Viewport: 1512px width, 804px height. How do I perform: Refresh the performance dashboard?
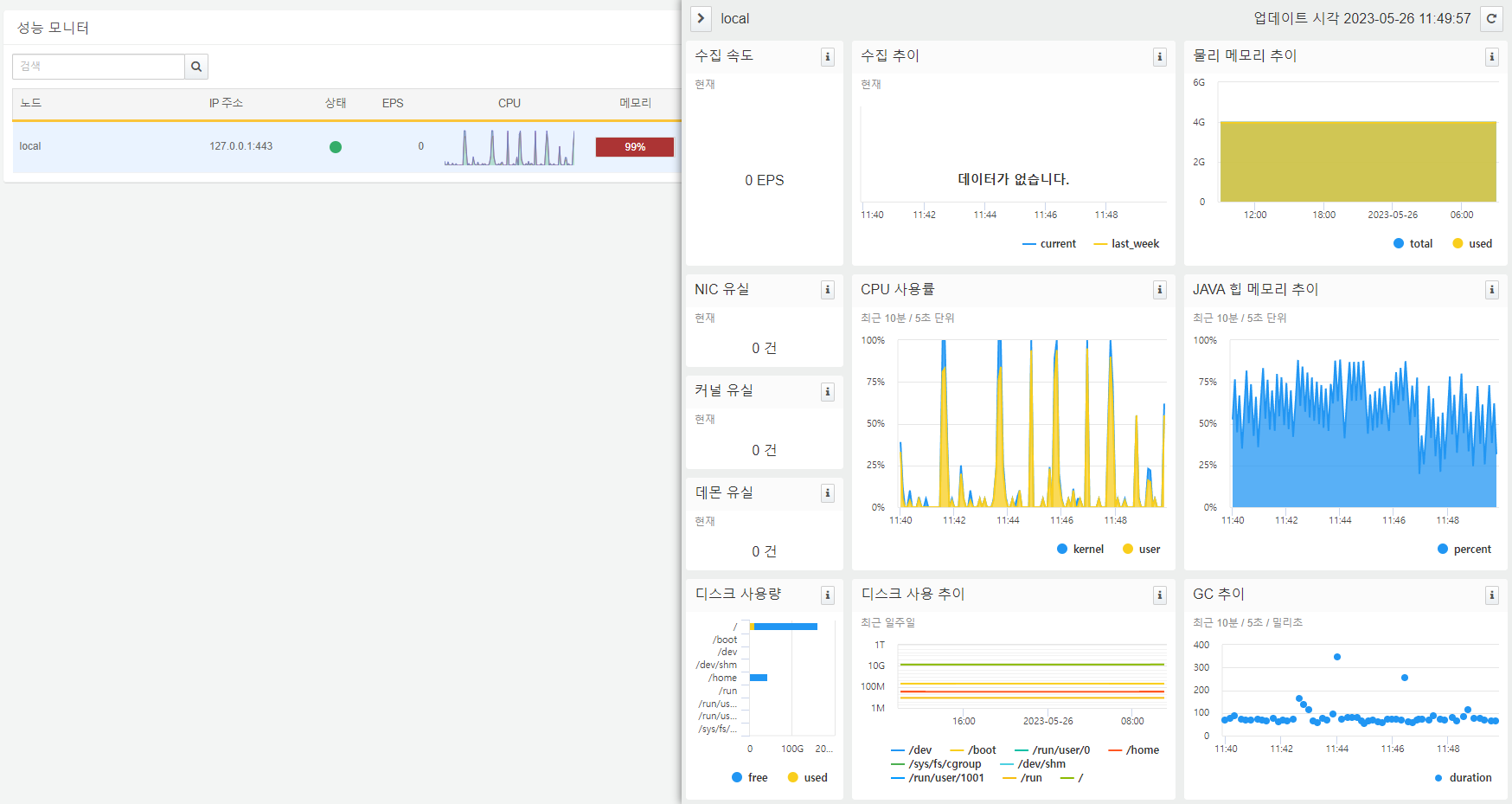click(1491, 18)
